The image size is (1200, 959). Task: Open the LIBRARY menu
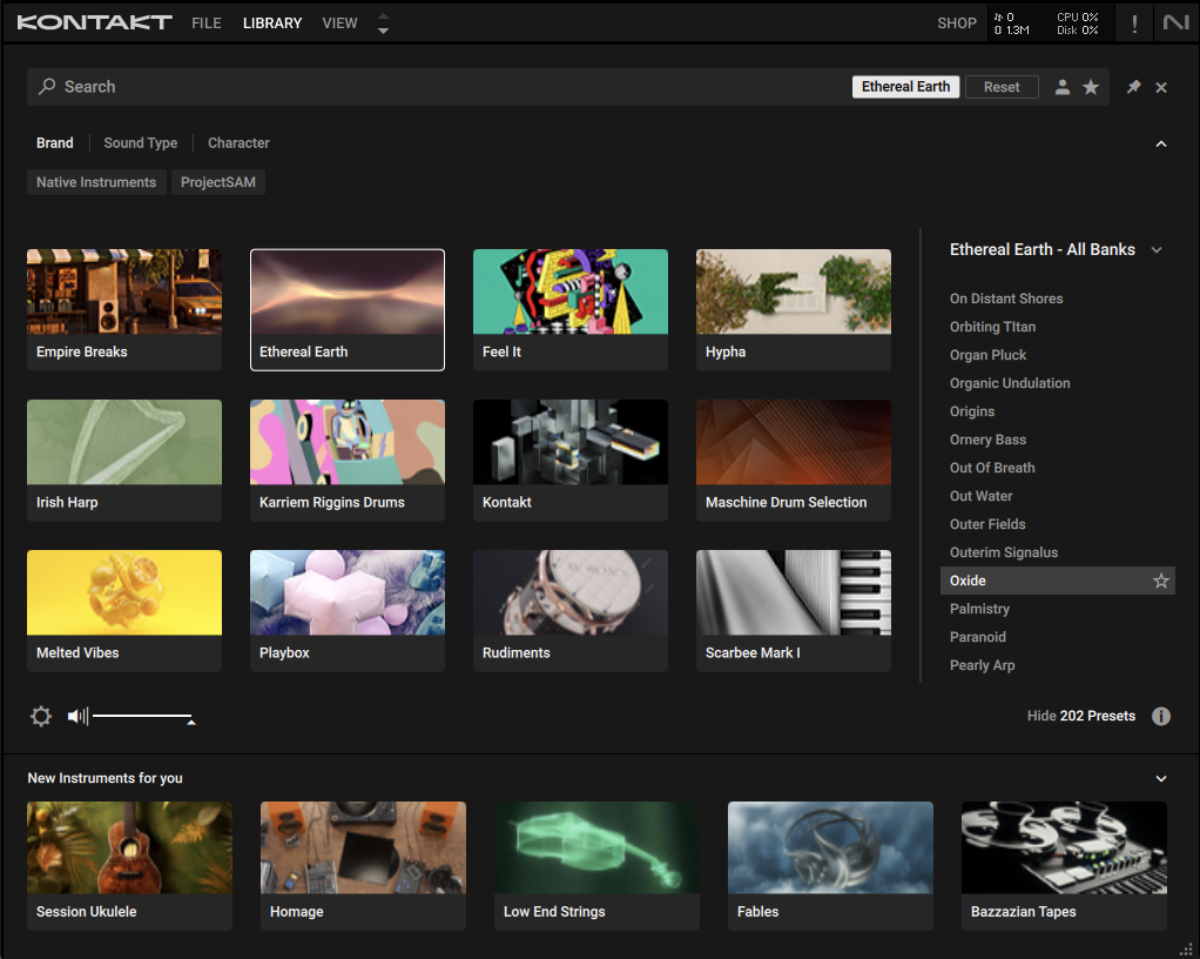click(272, 23)
